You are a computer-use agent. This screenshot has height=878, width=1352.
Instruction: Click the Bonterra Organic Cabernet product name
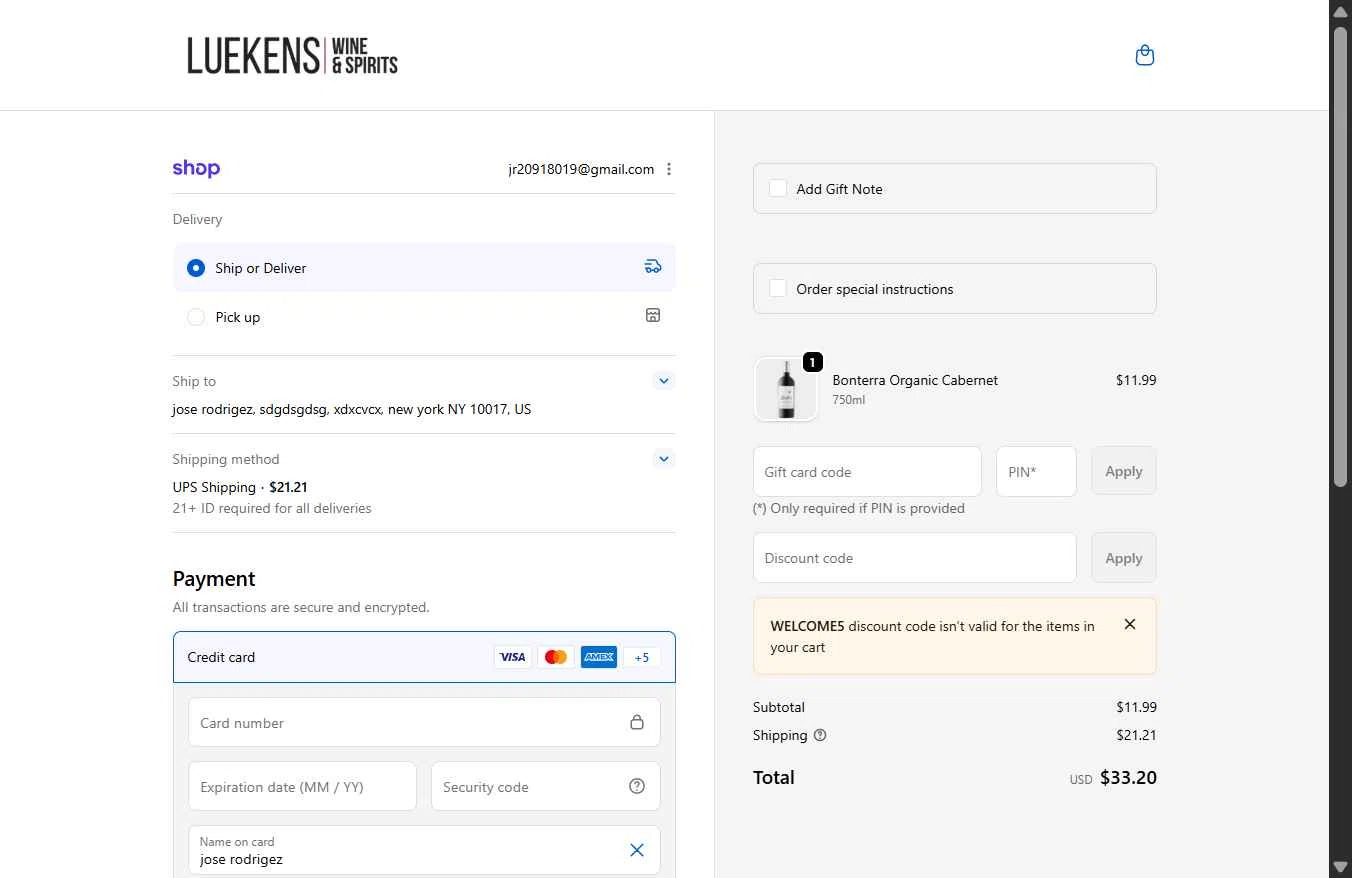[x=915, y=380]
